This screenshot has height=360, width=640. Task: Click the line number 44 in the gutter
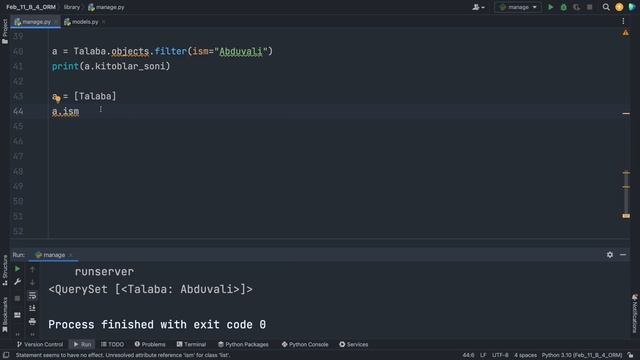(x=18, y=111)
